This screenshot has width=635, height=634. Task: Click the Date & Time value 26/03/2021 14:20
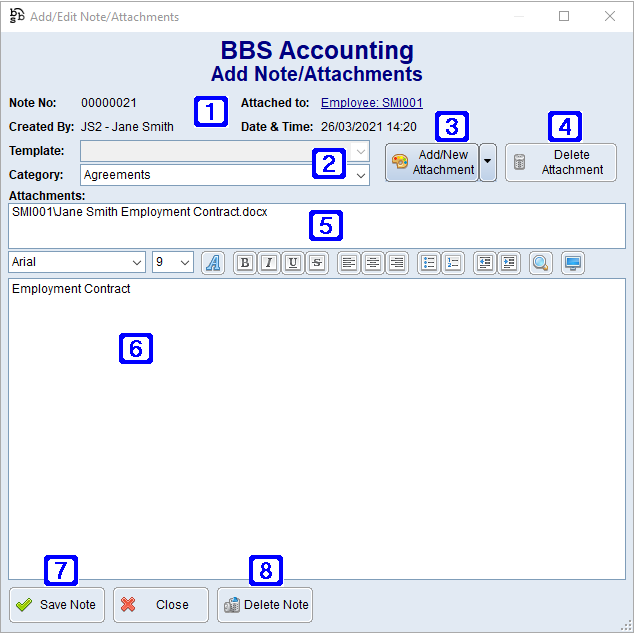(x=369, y=127)
